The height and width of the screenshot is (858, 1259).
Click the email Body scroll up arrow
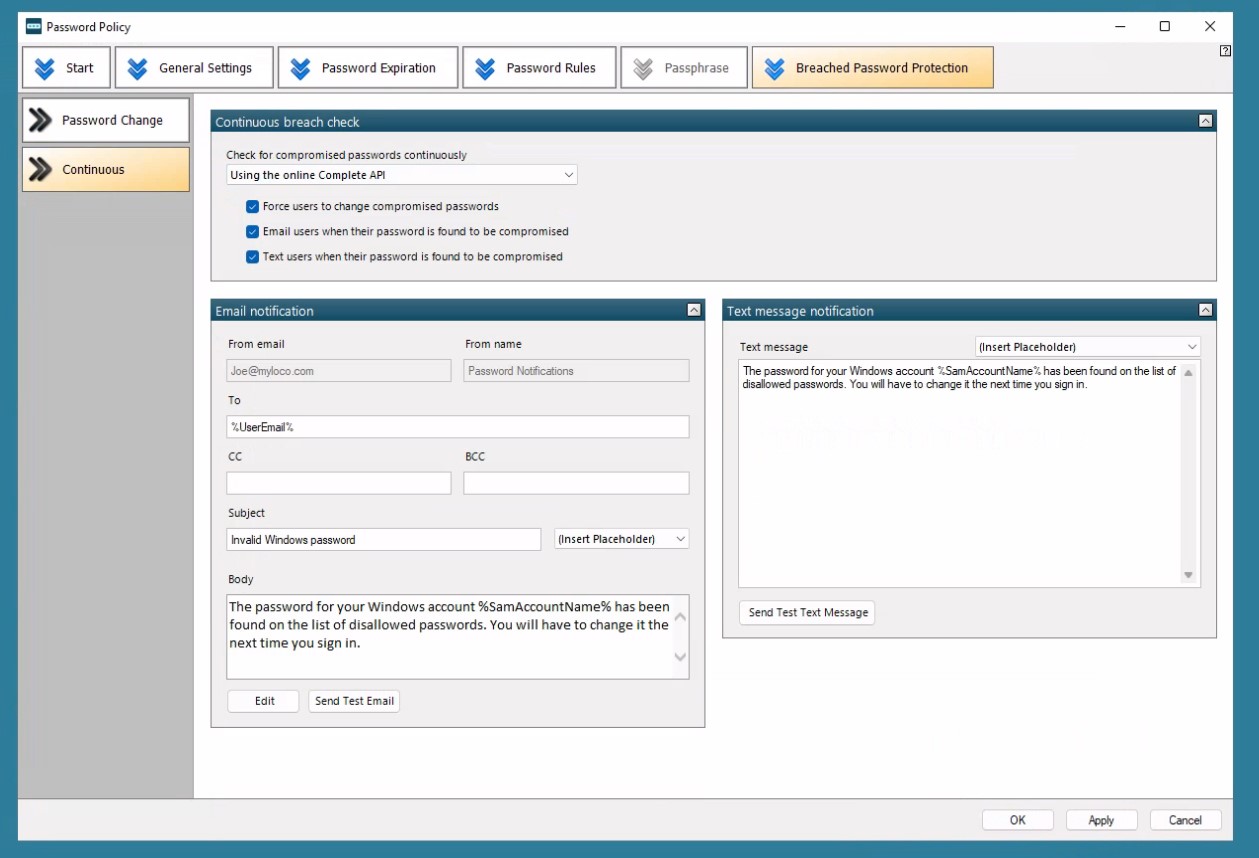(680, 616)
